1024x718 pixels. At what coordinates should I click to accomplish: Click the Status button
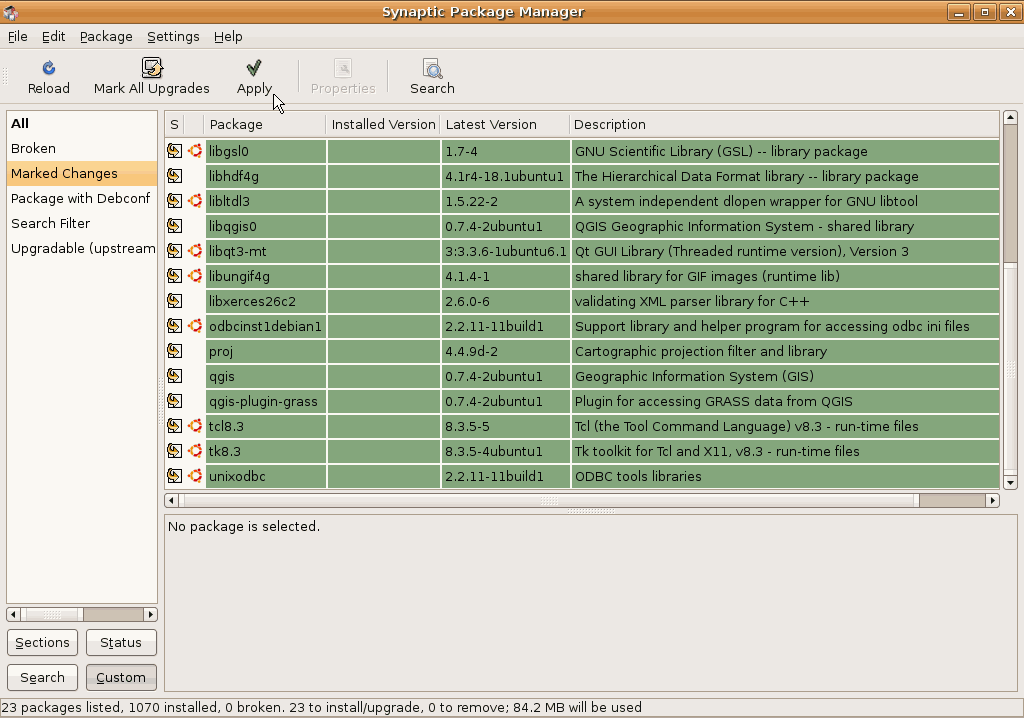(121, 642)
